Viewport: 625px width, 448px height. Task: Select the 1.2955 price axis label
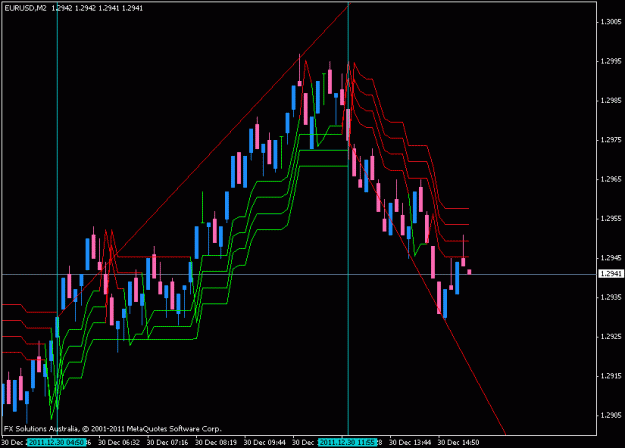point(611,219)
